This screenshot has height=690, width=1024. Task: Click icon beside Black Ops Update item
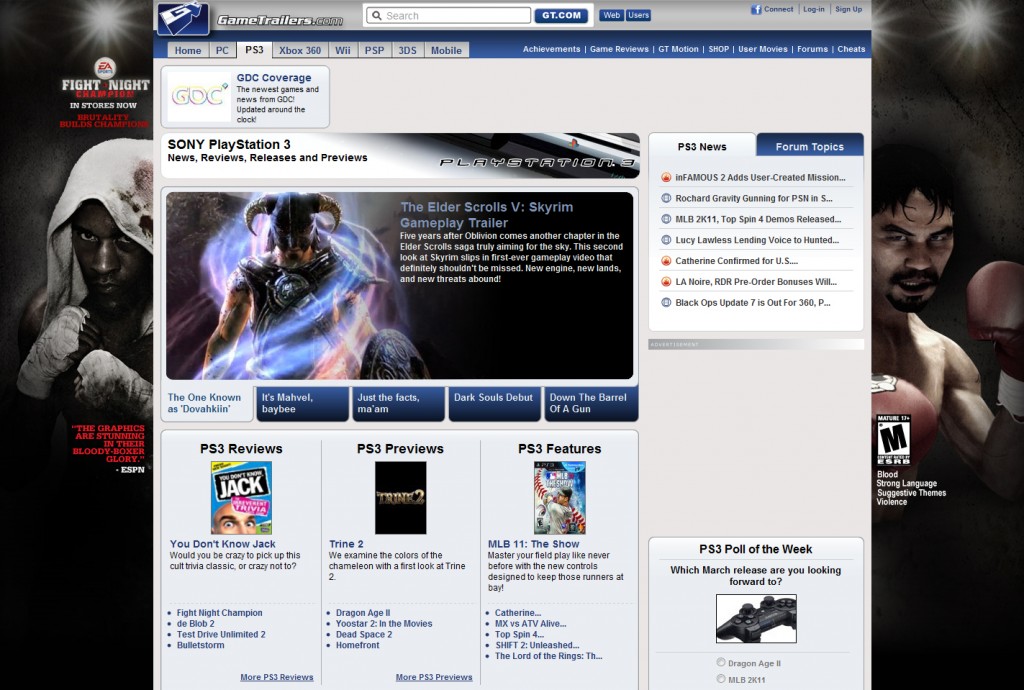(666, 303)
